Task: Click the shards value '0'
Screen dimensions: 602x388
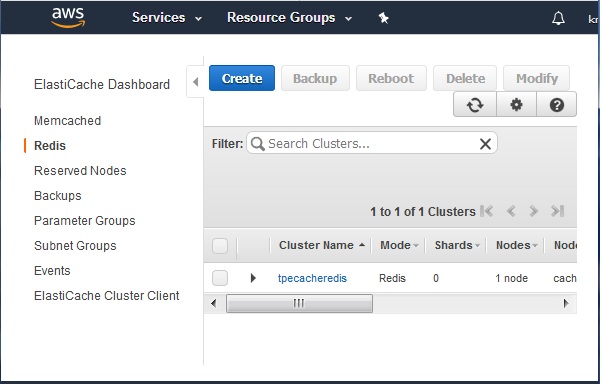Action: [x=436, y=278]
